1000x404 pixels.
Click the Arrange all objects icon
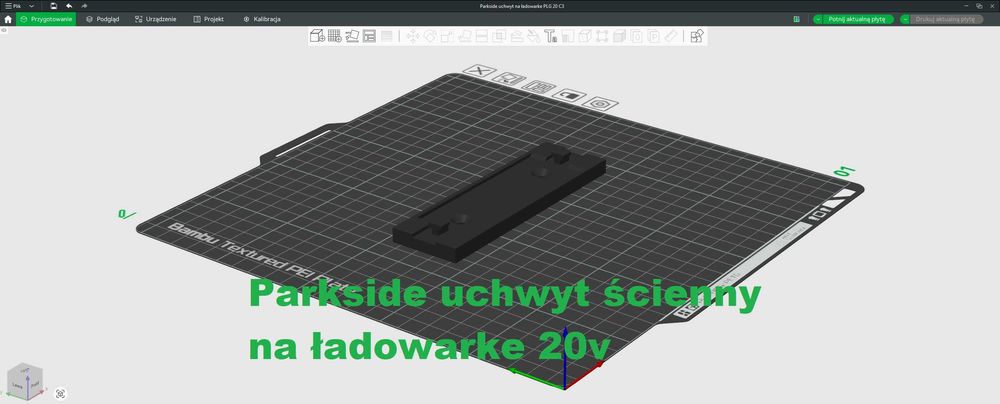click(369, 36)
